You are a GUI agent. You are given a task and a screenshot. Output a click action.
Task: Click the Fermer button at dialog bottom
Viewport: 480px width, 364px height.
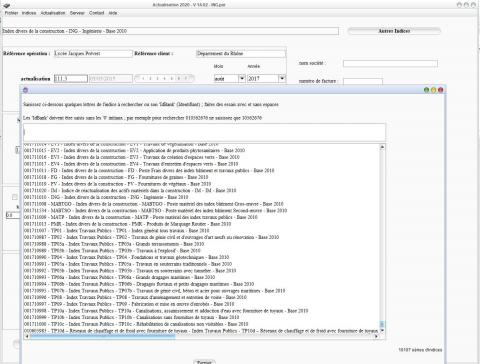pyautogui.click(x=204, y=362)
